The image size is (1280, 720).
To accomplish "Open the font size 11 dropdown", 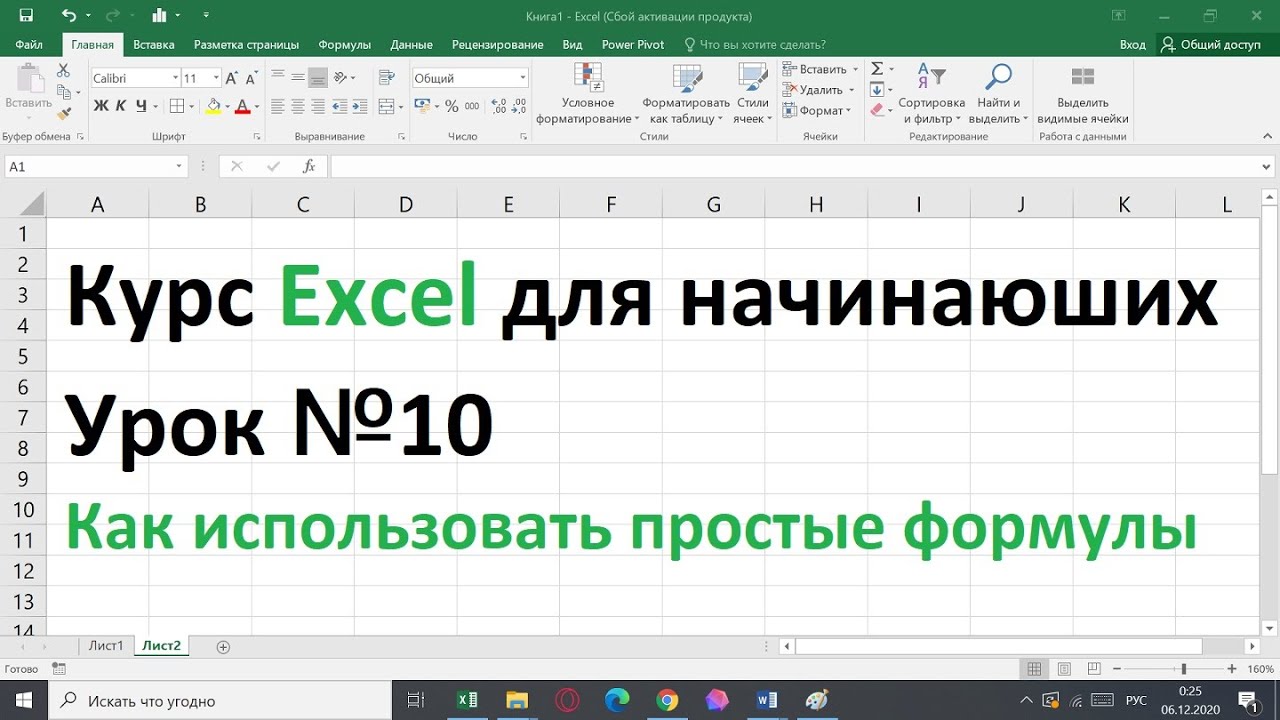I will coord(216,78).
